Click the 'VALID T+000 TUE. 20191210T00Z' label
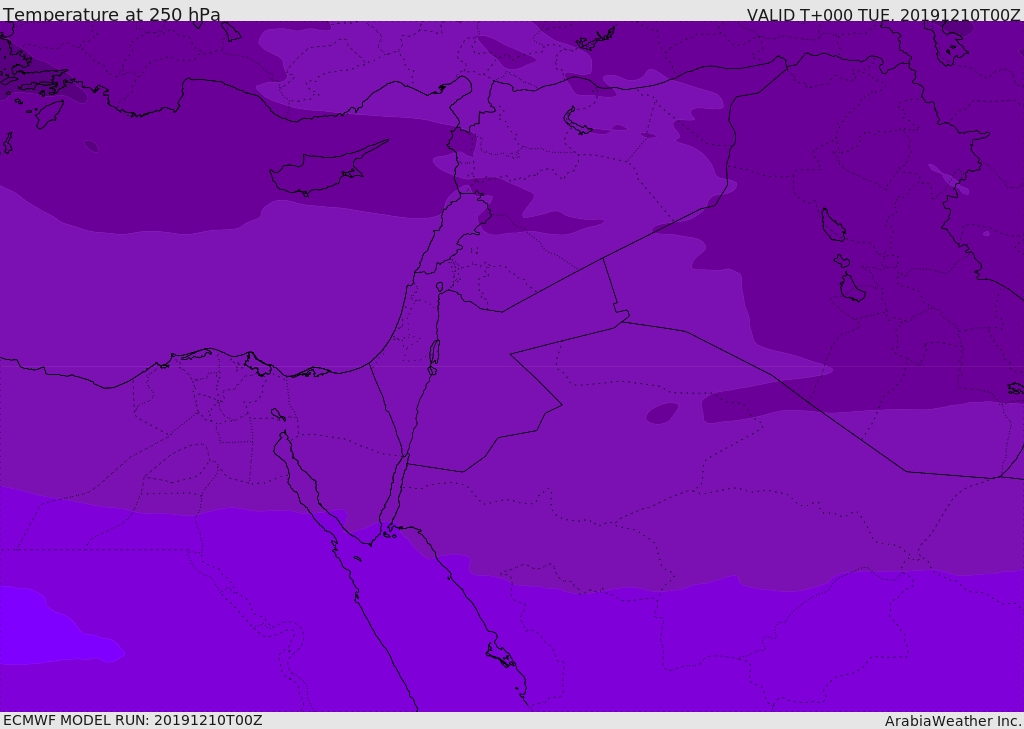The height and width of the screenshot is (729, 1024). pos(884,14)
